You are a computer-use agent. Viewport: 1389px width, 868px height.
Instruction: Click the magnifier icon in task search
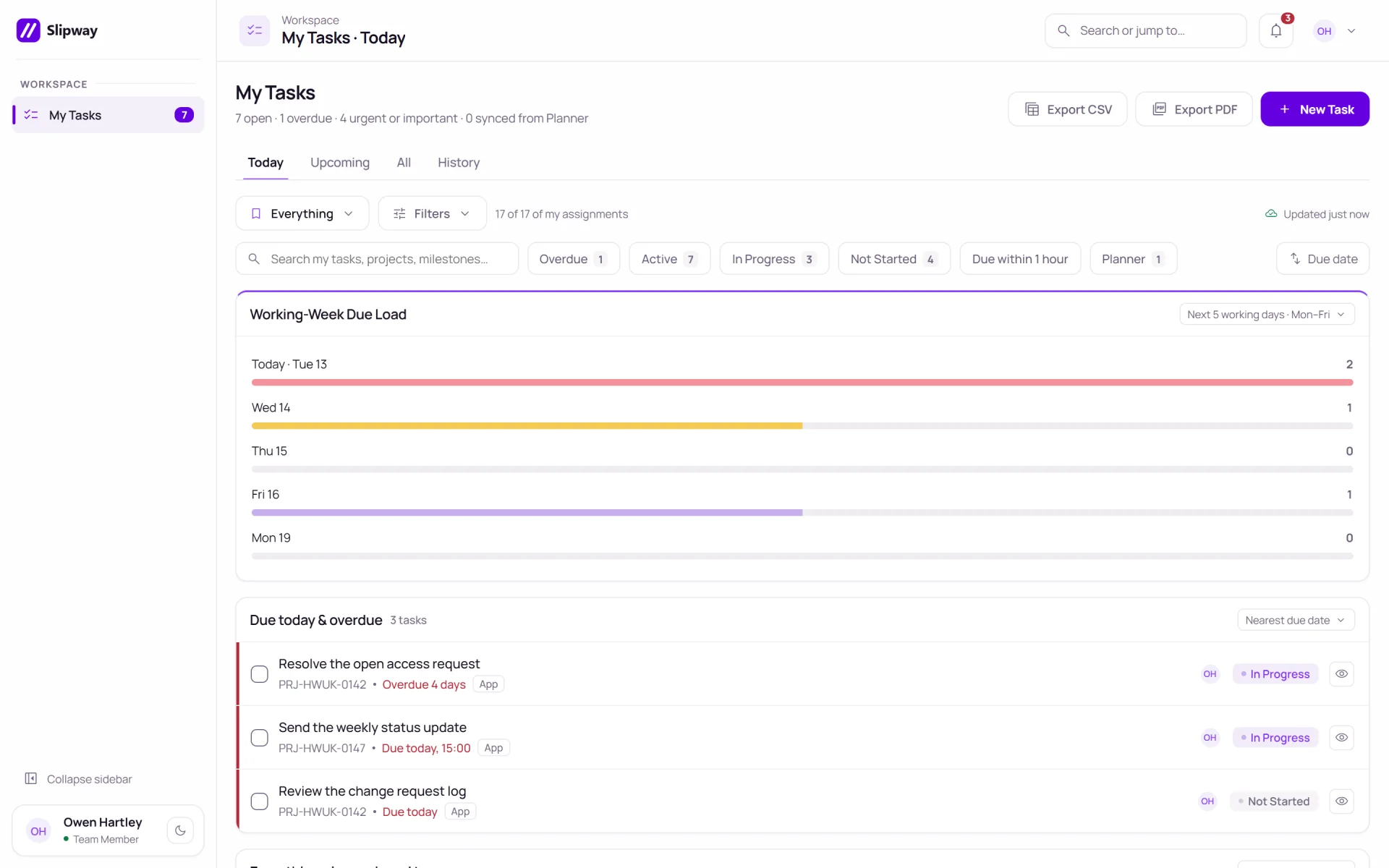[254, 259]
